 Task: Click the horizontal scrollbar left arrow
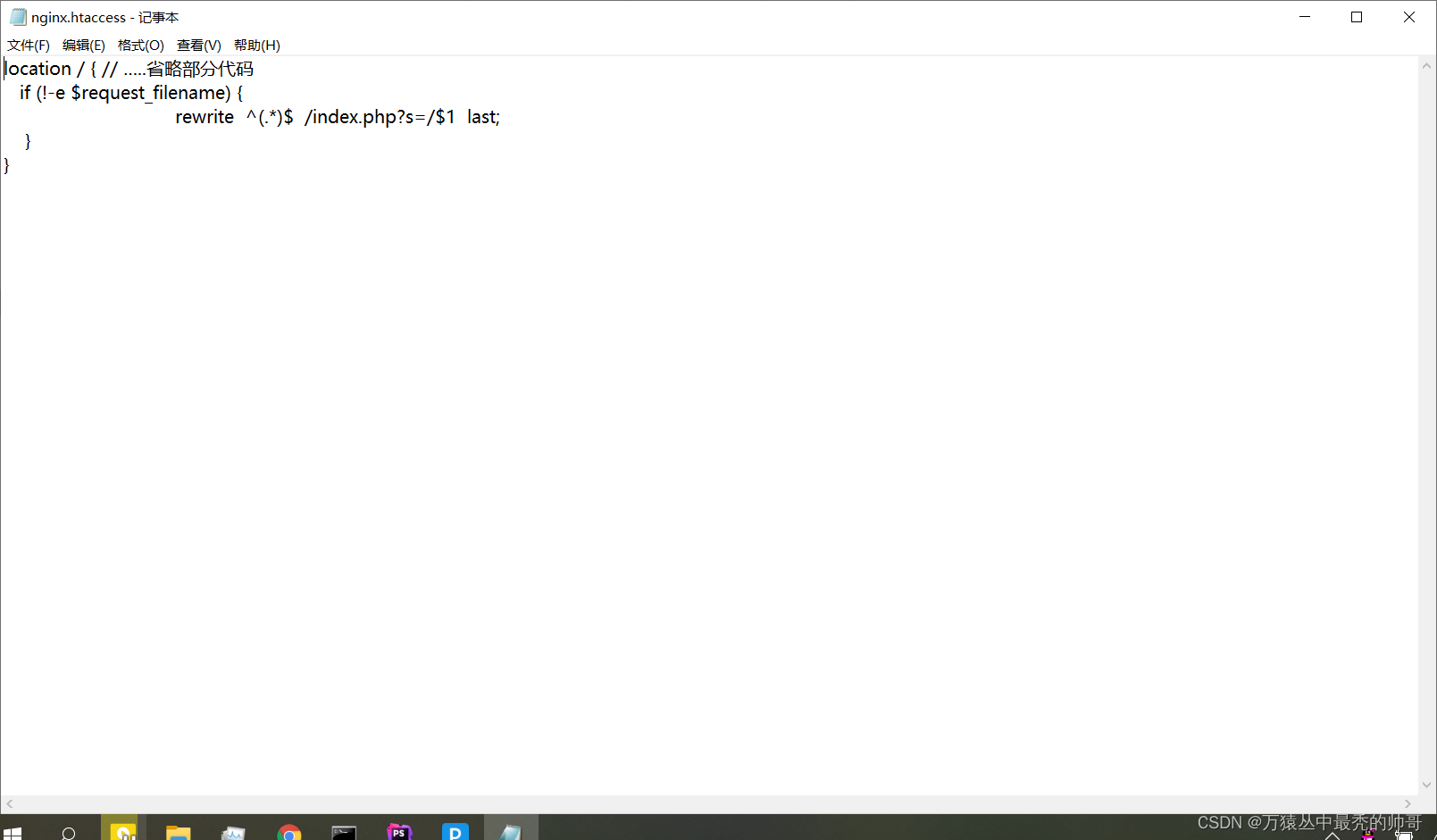[x=10, y=803]
